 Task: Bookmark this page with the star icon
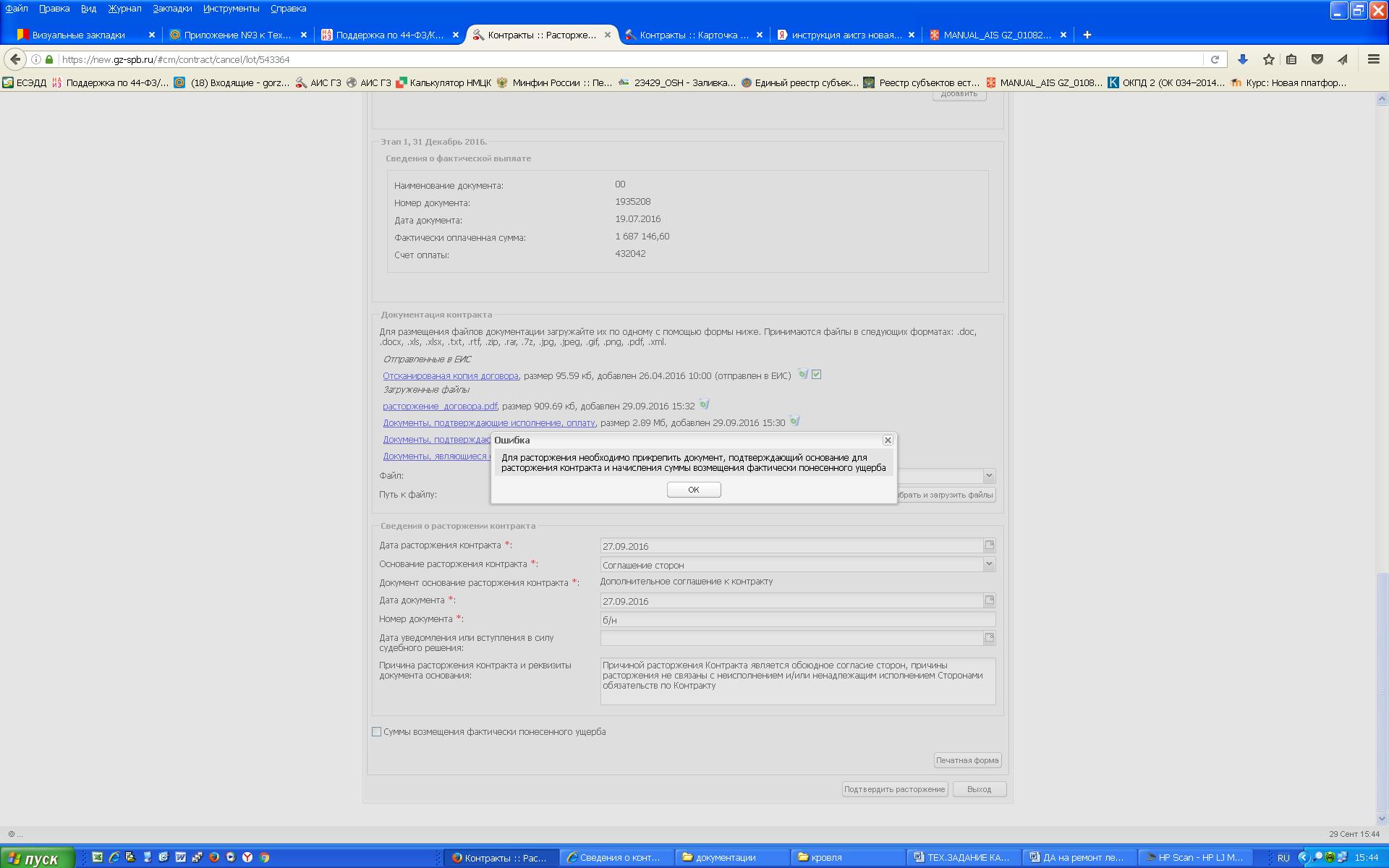[1268, 59]
